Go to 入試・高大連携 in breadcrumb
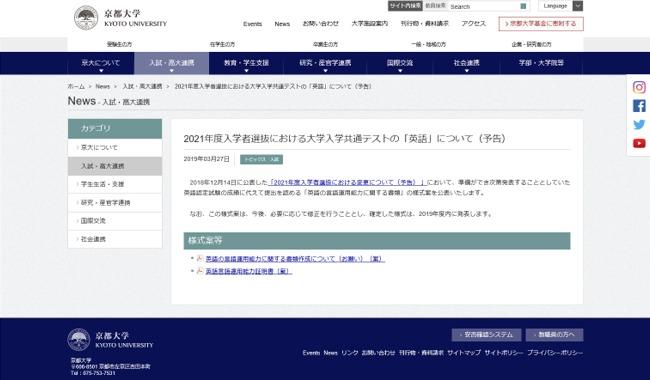650x380 pixels. click(x=142, y=87)
